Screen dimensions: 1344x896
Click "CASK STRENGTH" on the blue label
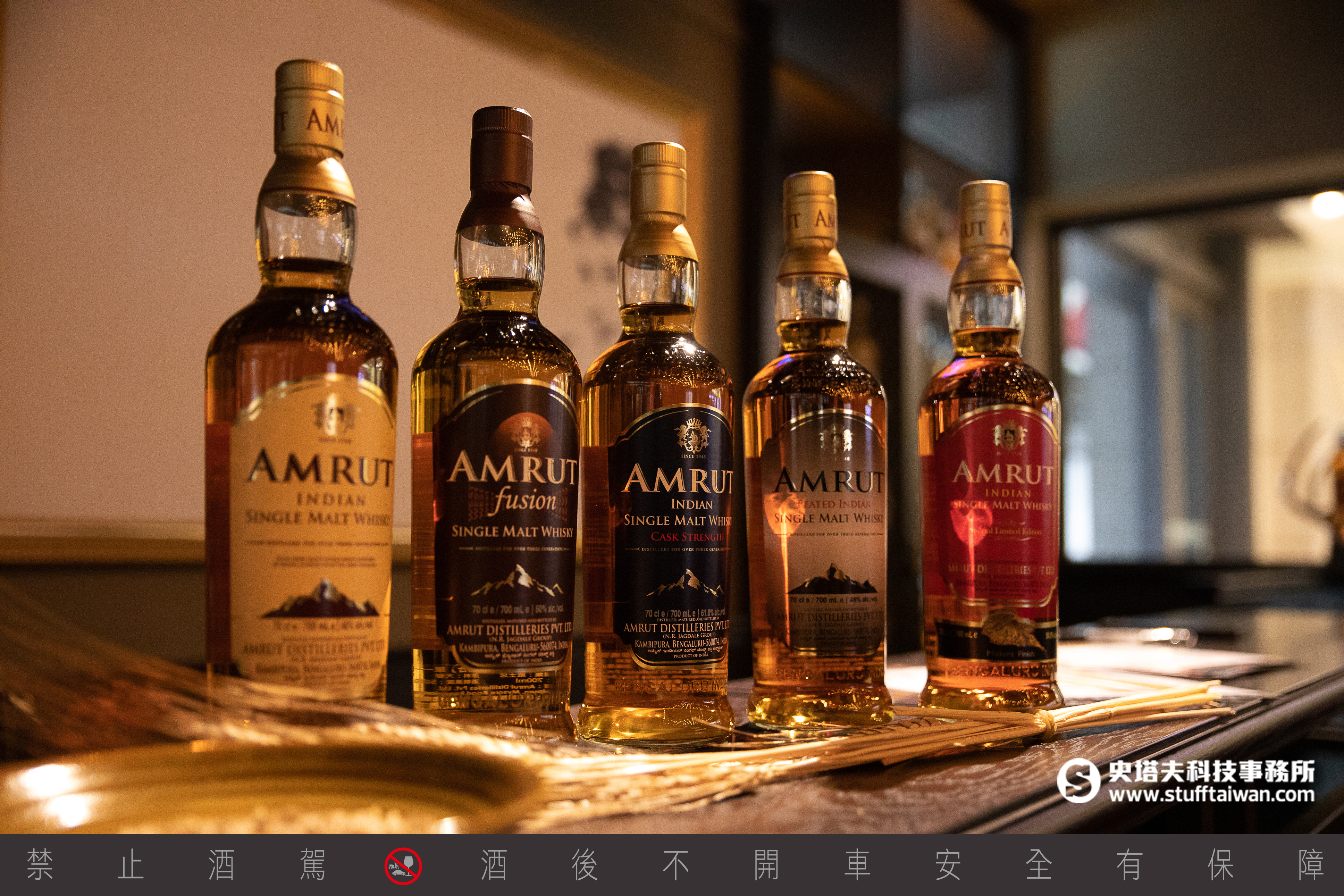[687, 537]
